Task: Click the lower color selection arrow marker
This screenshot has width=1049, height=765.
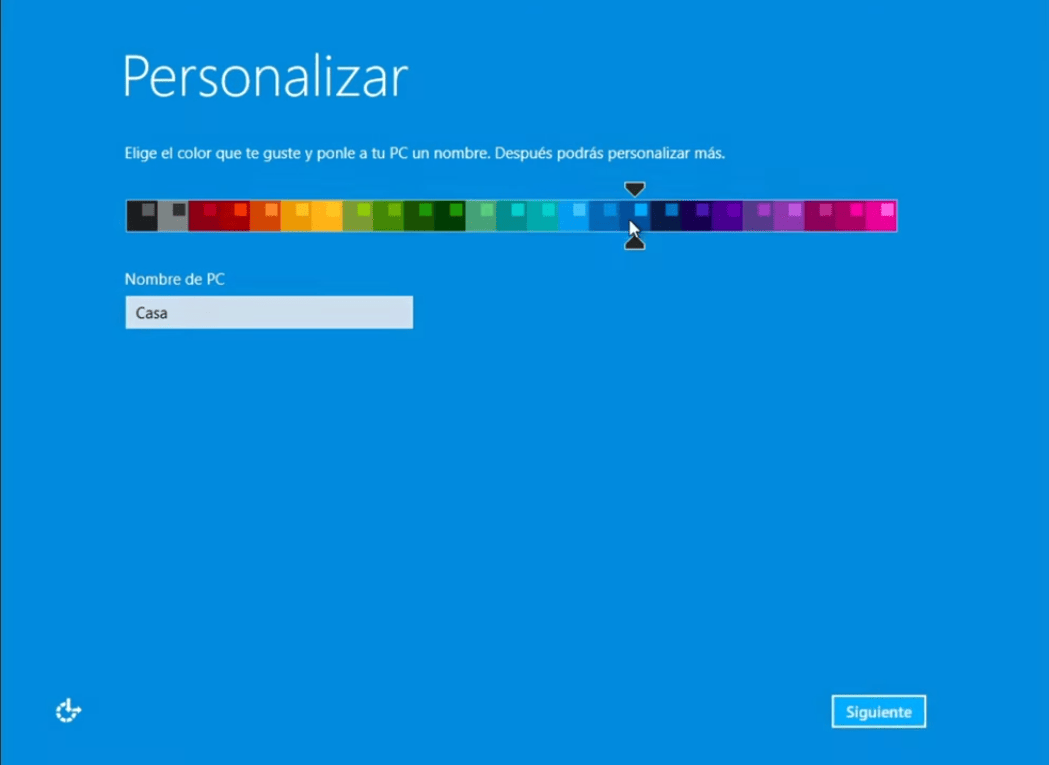Action: coord(634,242)
